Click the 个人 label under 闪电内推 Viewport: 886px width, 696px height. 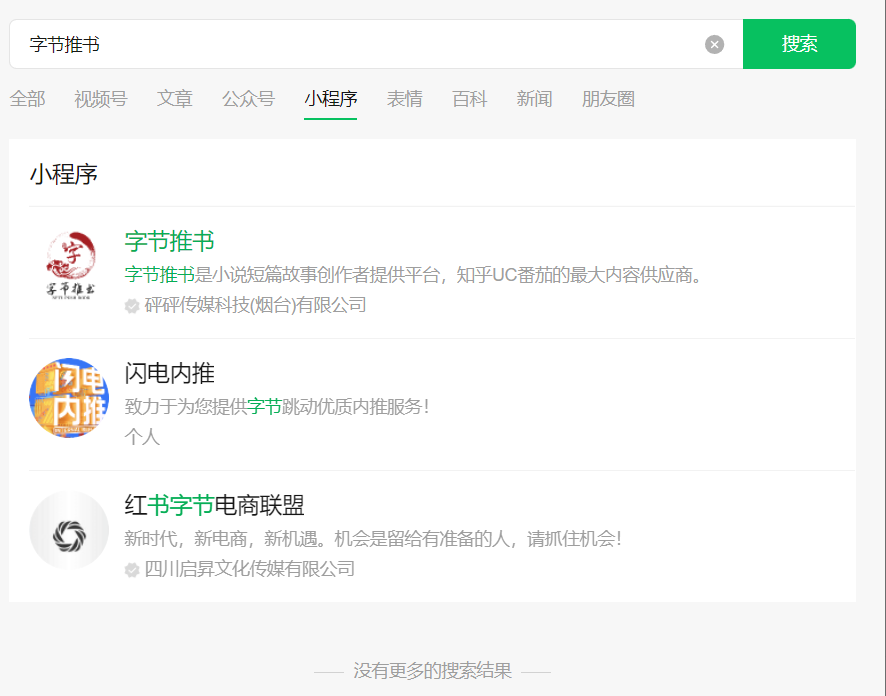coord(142,437)
